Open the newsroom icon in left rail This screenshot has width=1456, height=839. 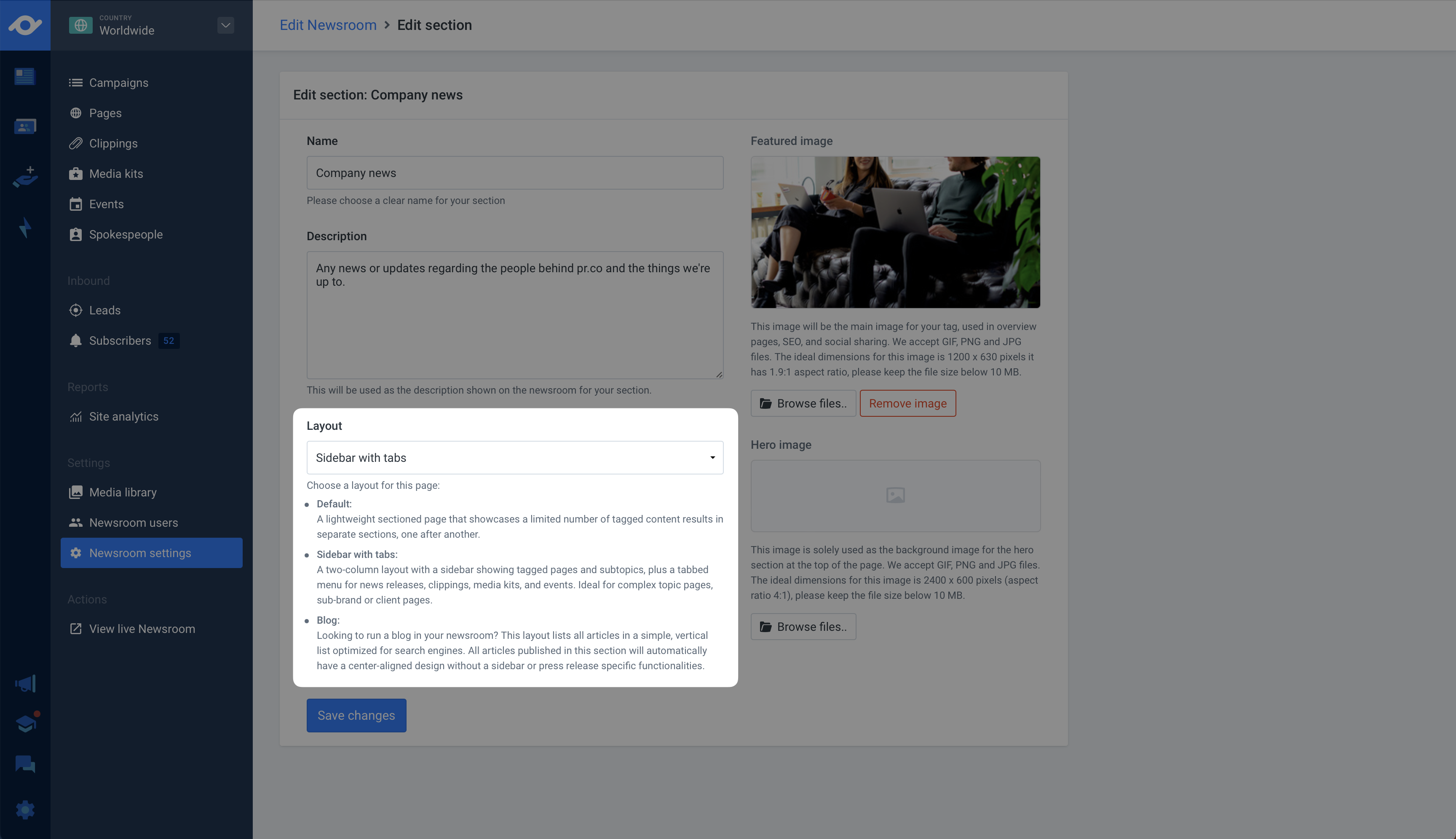[x=25, y=76]
